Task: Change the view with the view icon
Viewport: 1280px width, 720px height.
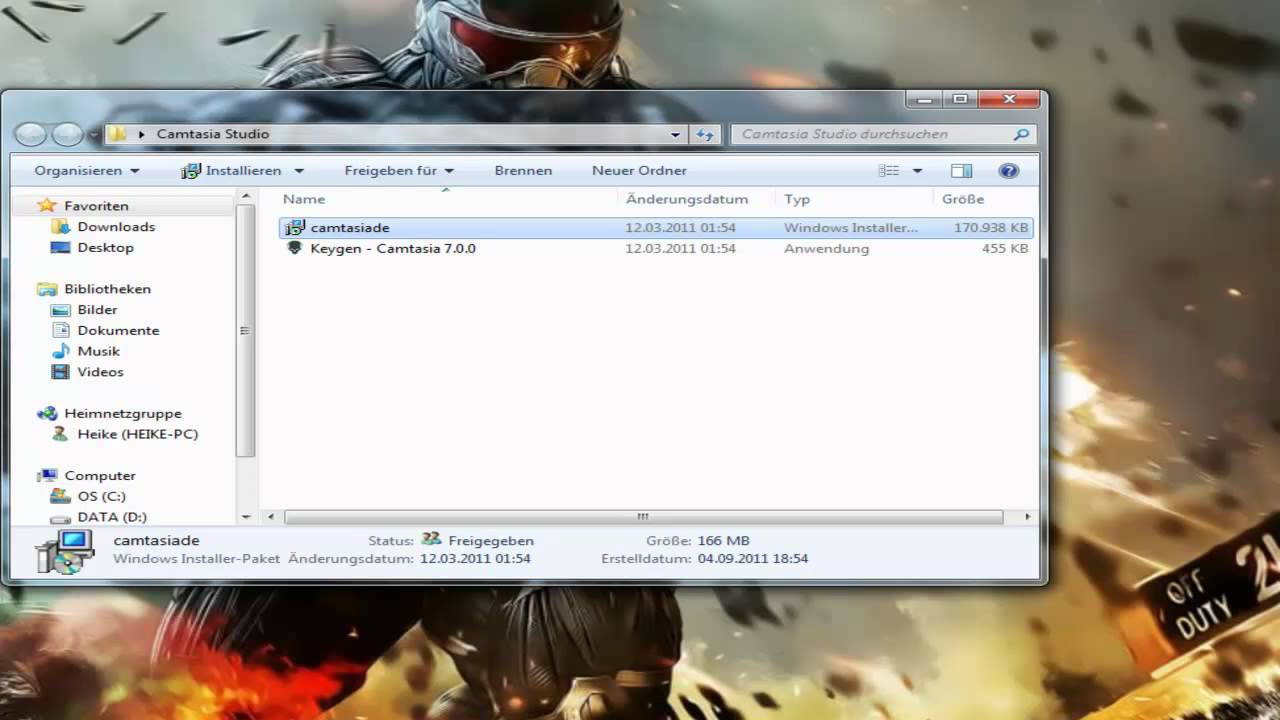Action: click(888, 171)
